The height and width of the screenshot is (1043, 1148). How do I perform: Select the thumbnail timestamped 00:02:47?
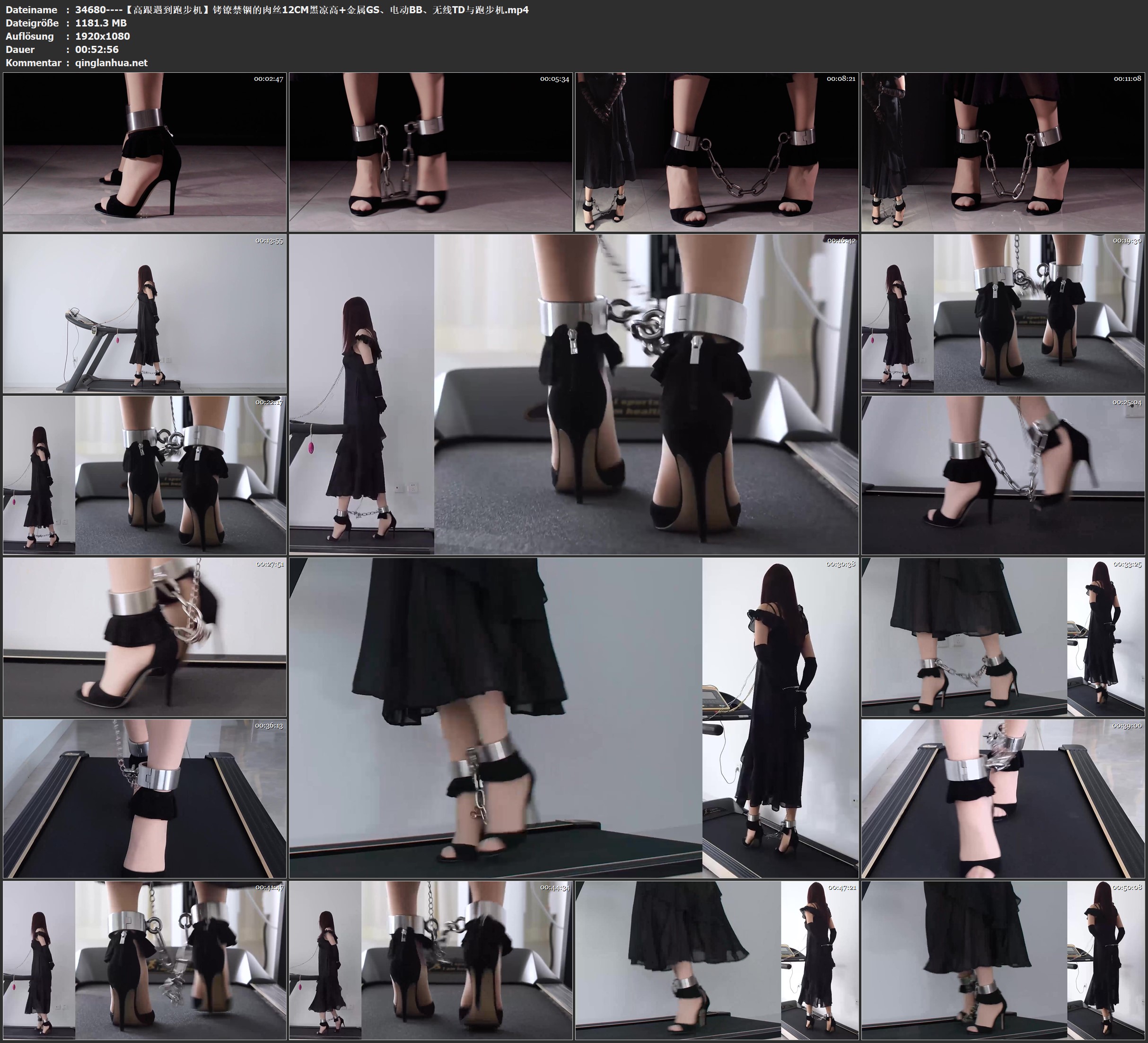[145, 152]
